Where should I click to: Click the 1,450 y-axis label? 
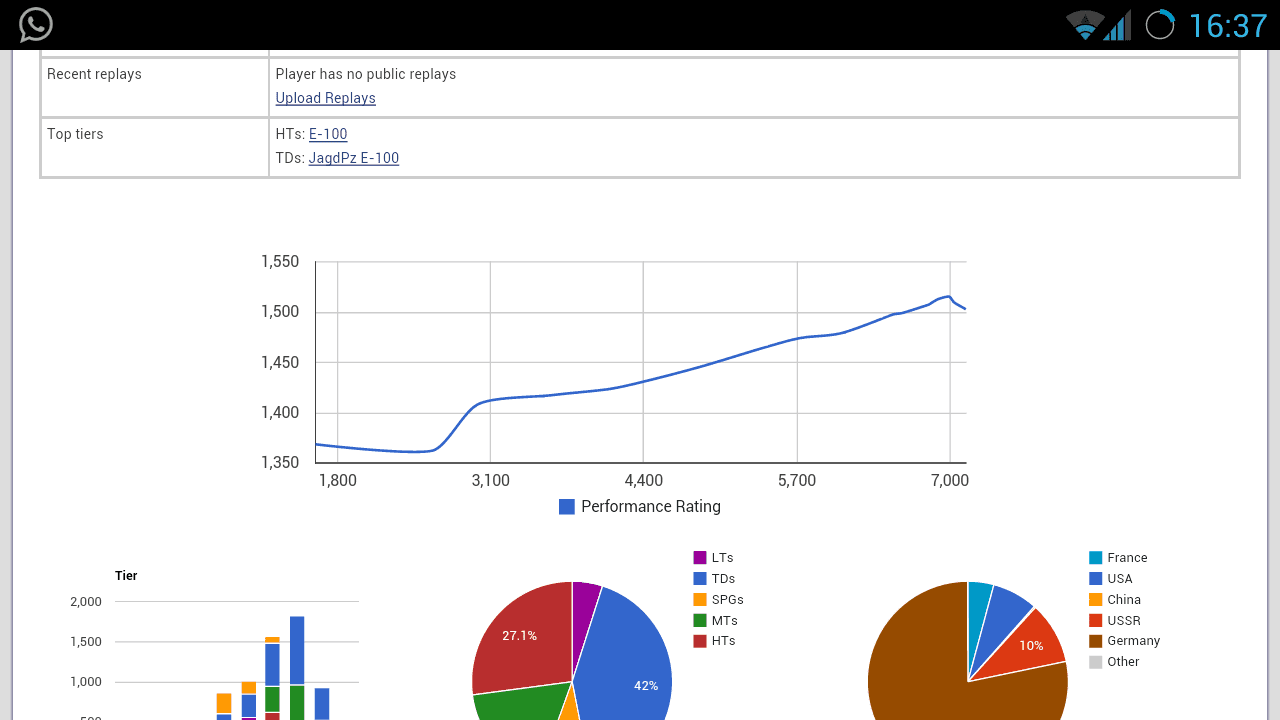(280, 362)
